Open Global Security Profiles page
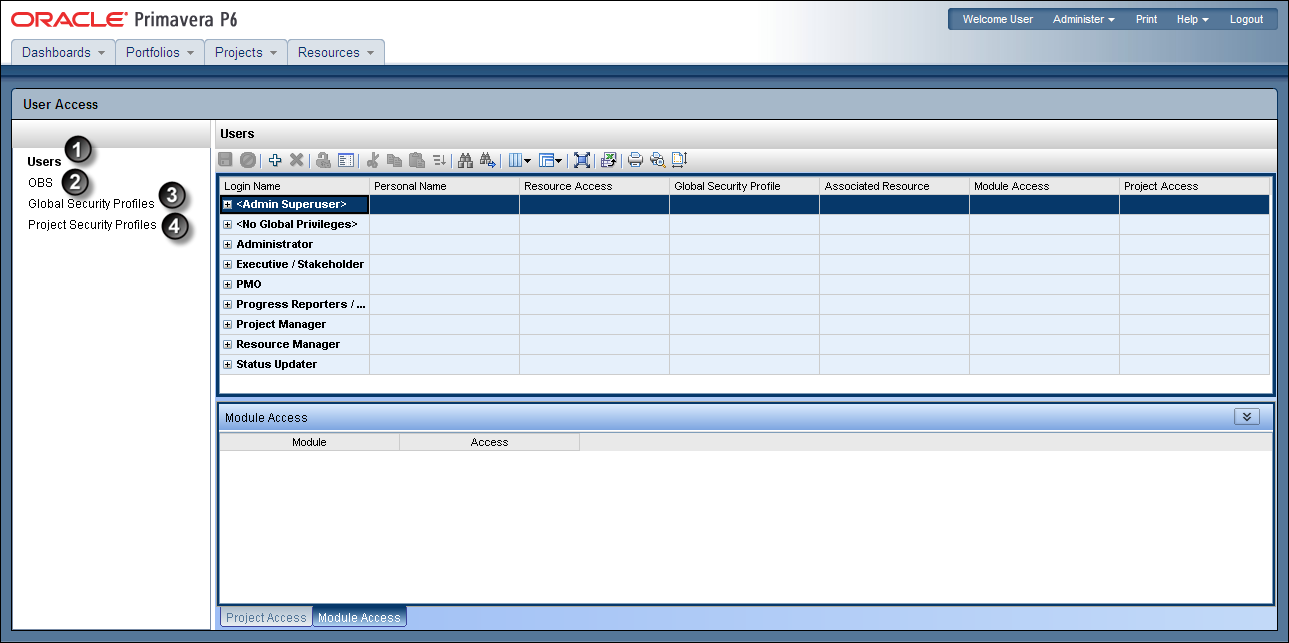1289x643 pixels. point(91,204)
